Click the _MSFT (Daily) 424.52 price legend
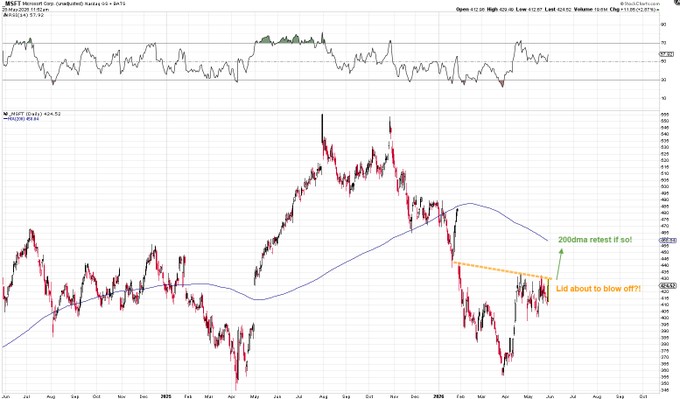This screenshot has width=680, height=399. point(35,114)
